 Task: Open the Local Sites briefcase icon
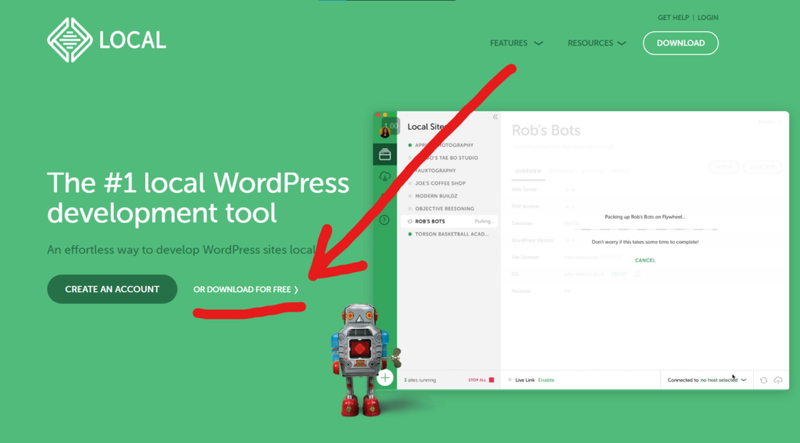point(385,154)
